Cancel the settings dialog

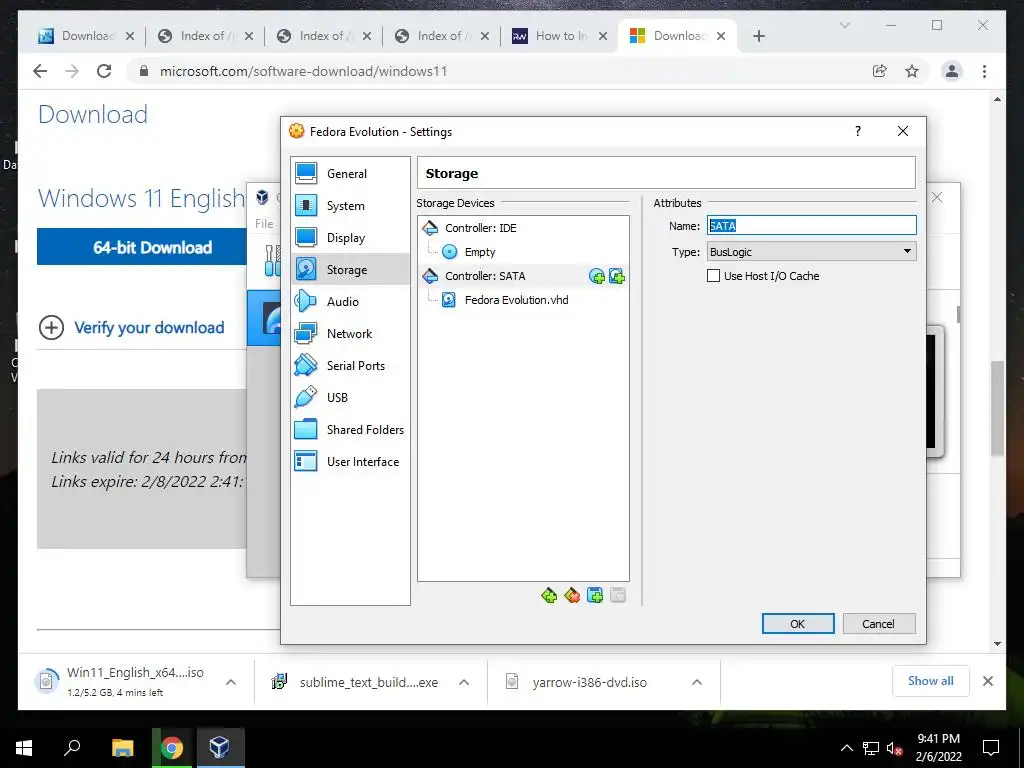click(878, 624)
